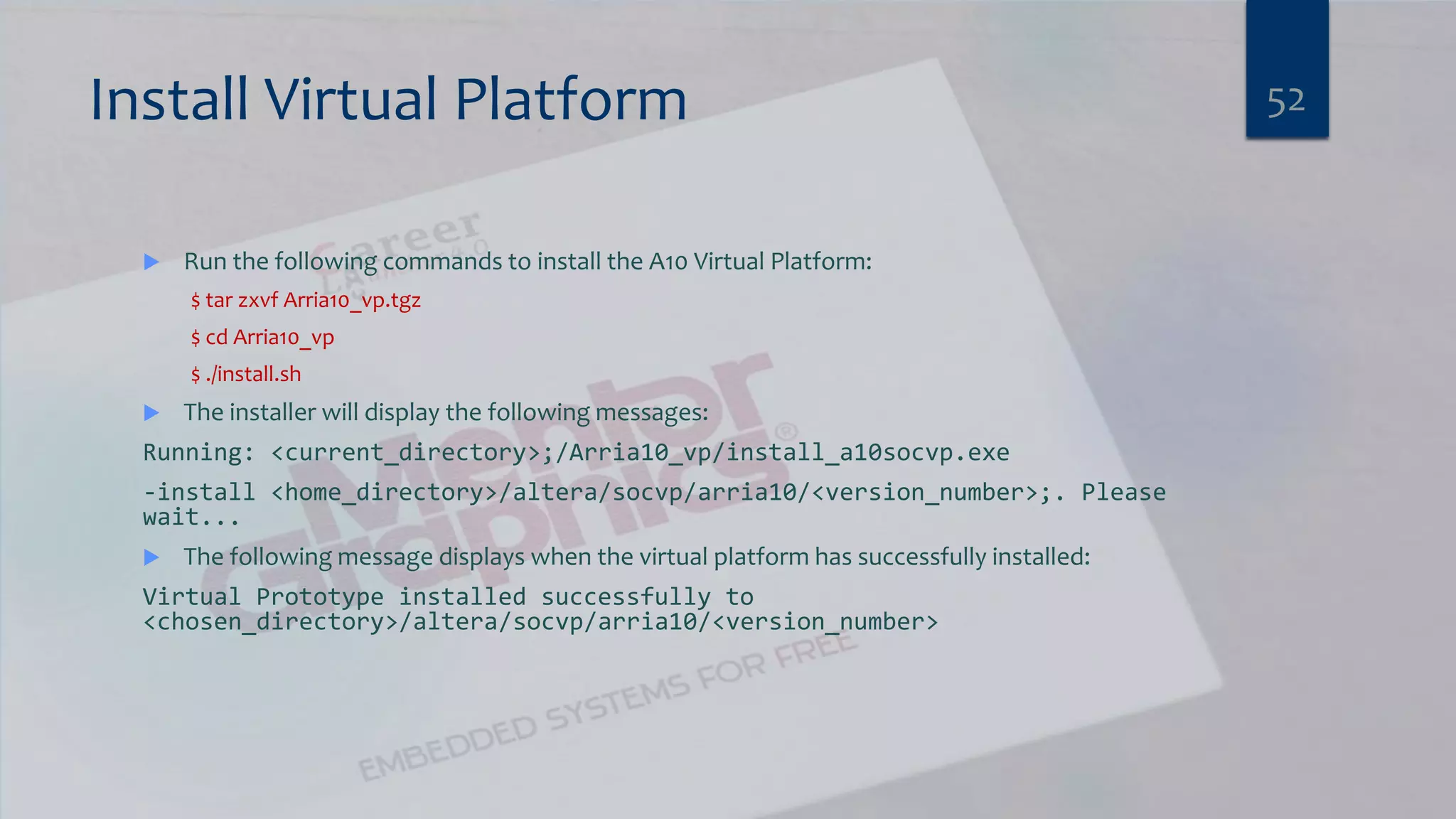1456x819 pixels.
Task: Select the command '$ tar zxvf Arria10_vp.tgz'
Action: pyautogui.click(x=306, y=300)
